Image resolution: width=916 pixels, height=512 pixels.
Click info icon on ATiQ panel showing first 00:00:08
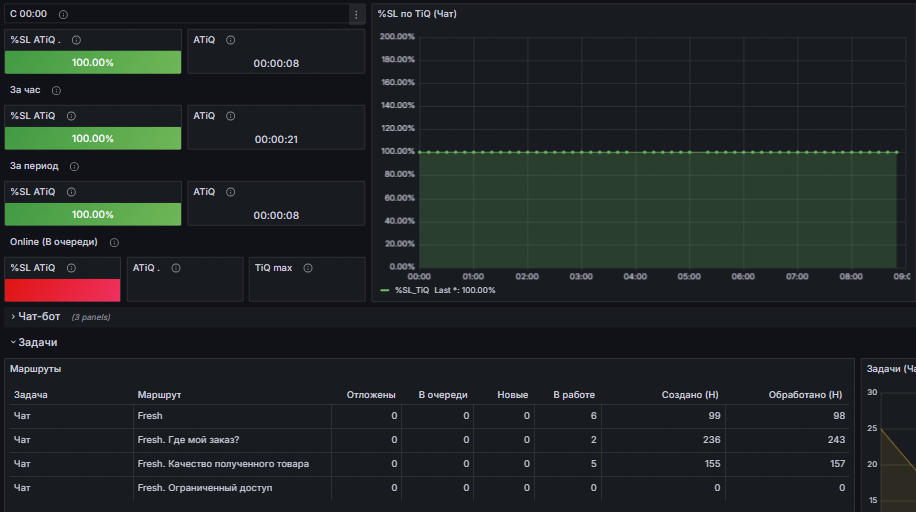pyautogui.click(x=231, y=40)
